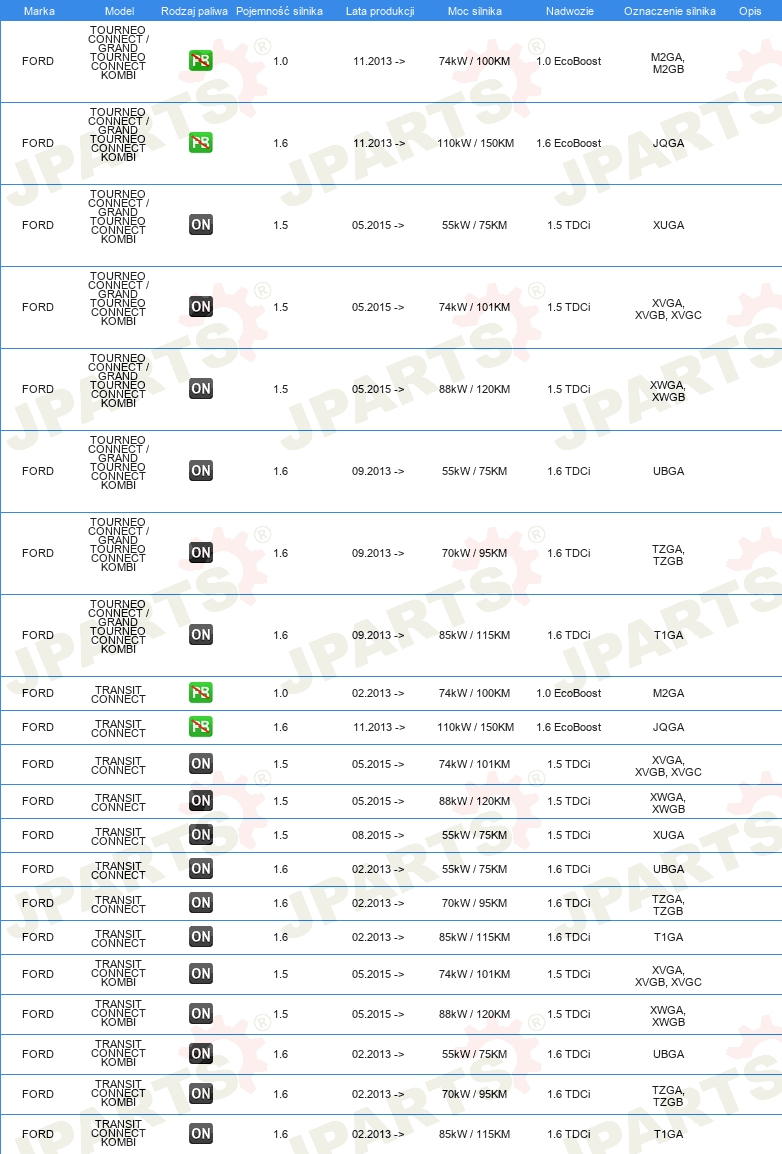Select '09.2013 ->' date in Tourneo T1GA row

pyautogui.click(x=378, y=634)
